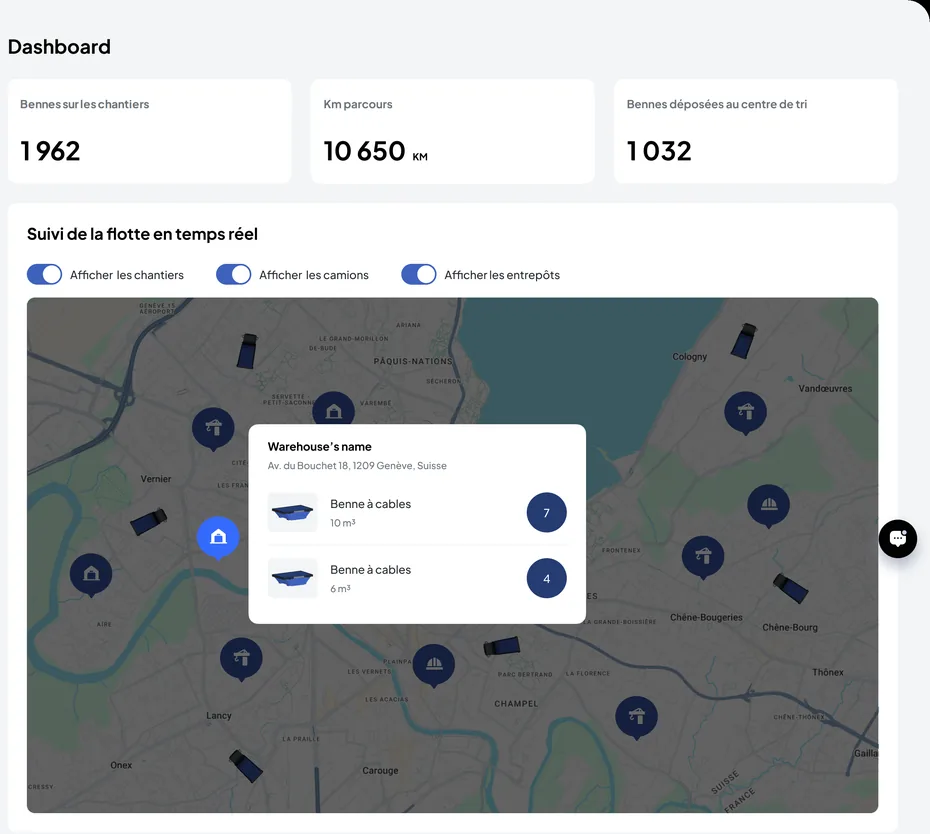
Task: Select the truck near Le Grand-Morillon
Action: pos(247,351)
